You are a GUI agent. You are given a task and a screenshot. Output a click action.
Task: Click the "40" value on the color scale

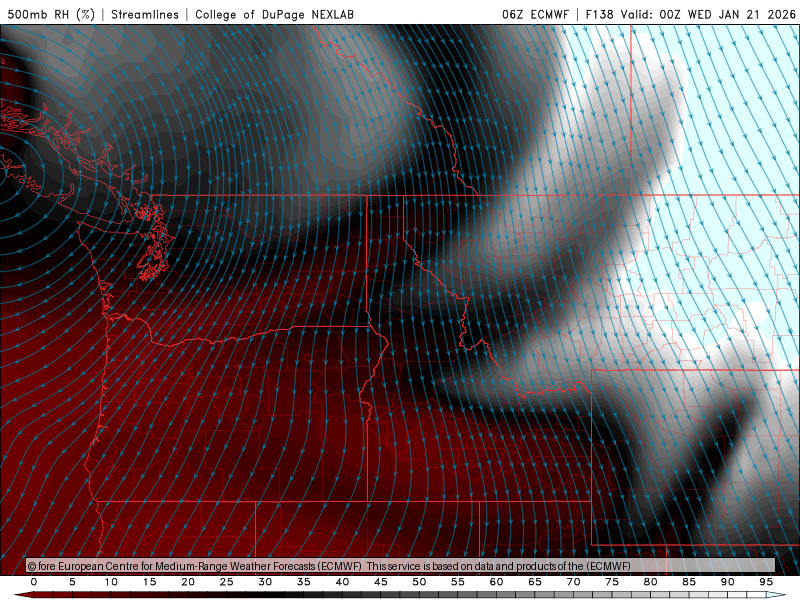pos(342,582)
